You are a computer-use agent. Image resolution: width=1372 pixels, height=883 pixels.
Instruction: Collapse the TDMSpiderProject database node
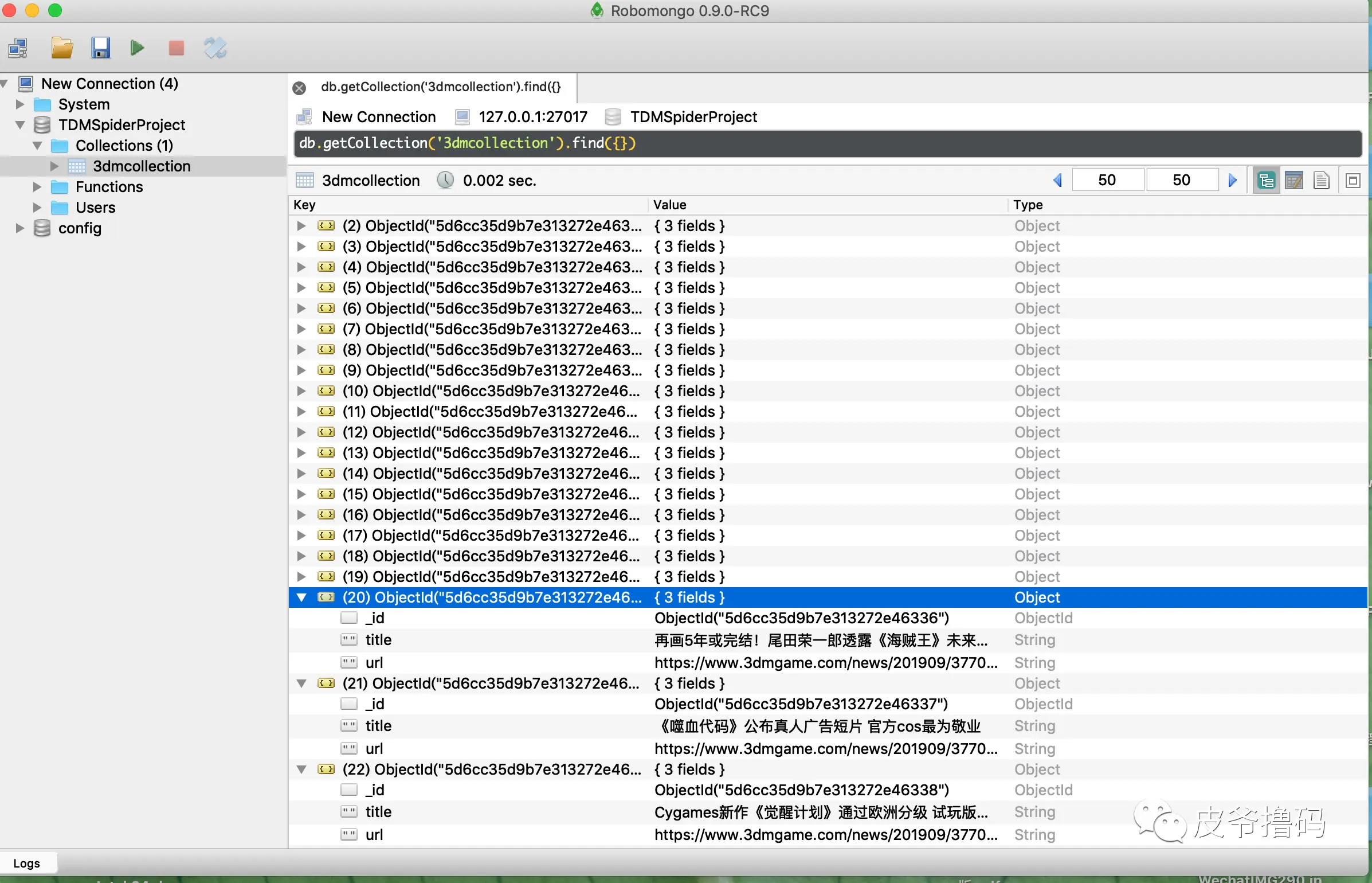pos(20,125)
